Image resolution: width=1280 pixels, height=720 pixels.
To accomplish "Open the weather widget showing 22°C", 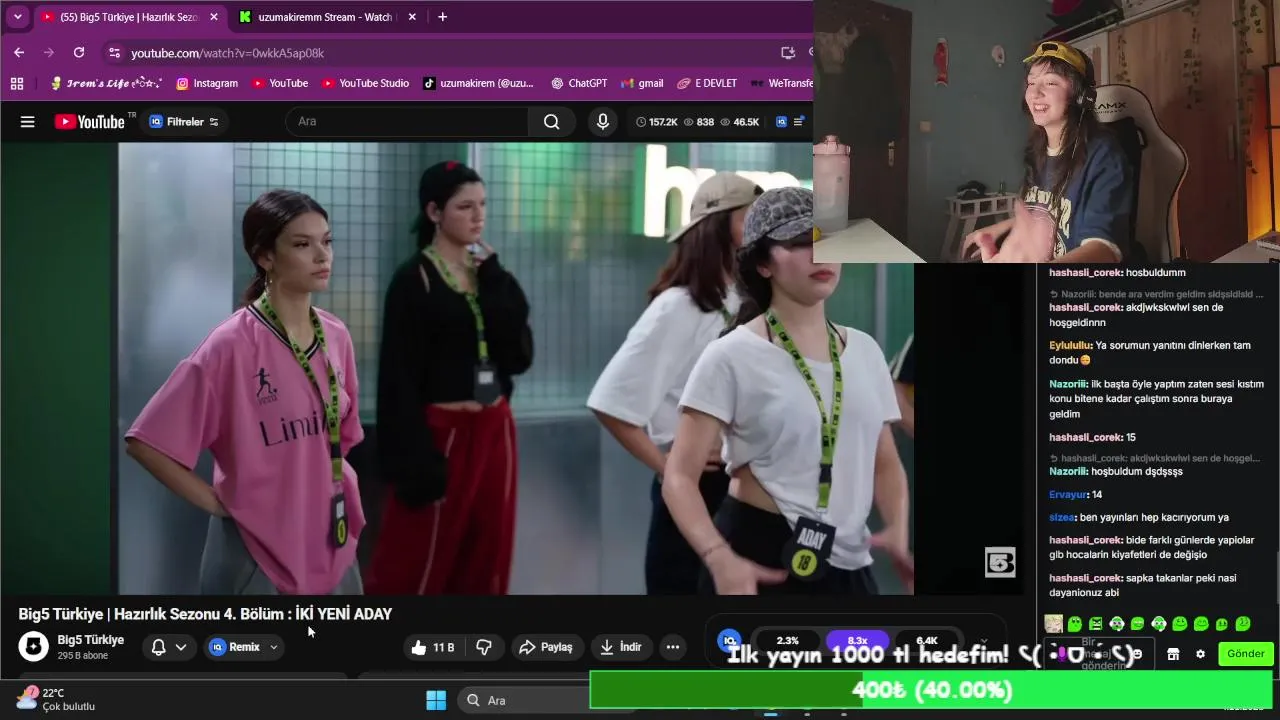I will 56,699.
